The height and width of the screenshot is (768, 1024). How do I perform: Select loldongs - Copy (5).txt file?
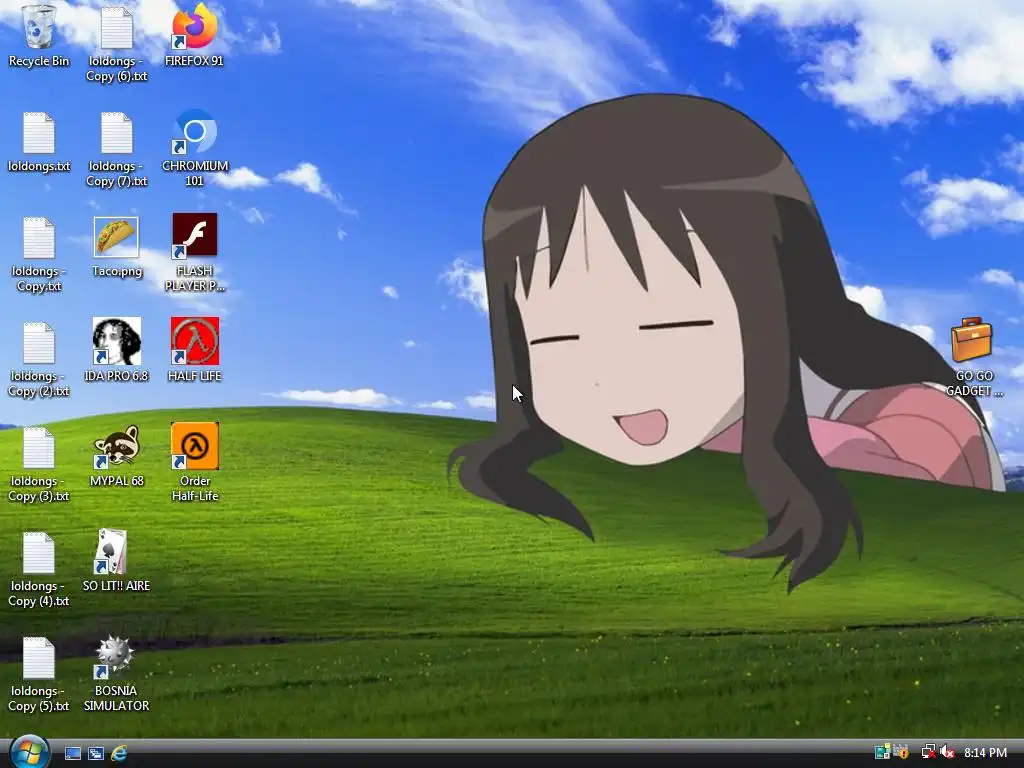point(39,674)
